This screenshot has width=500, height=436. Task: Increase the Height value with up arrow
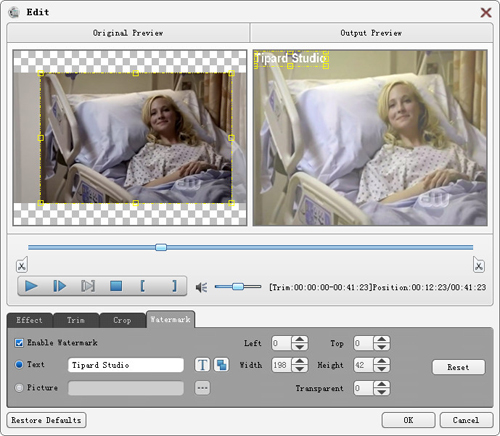tap(381, 361)
